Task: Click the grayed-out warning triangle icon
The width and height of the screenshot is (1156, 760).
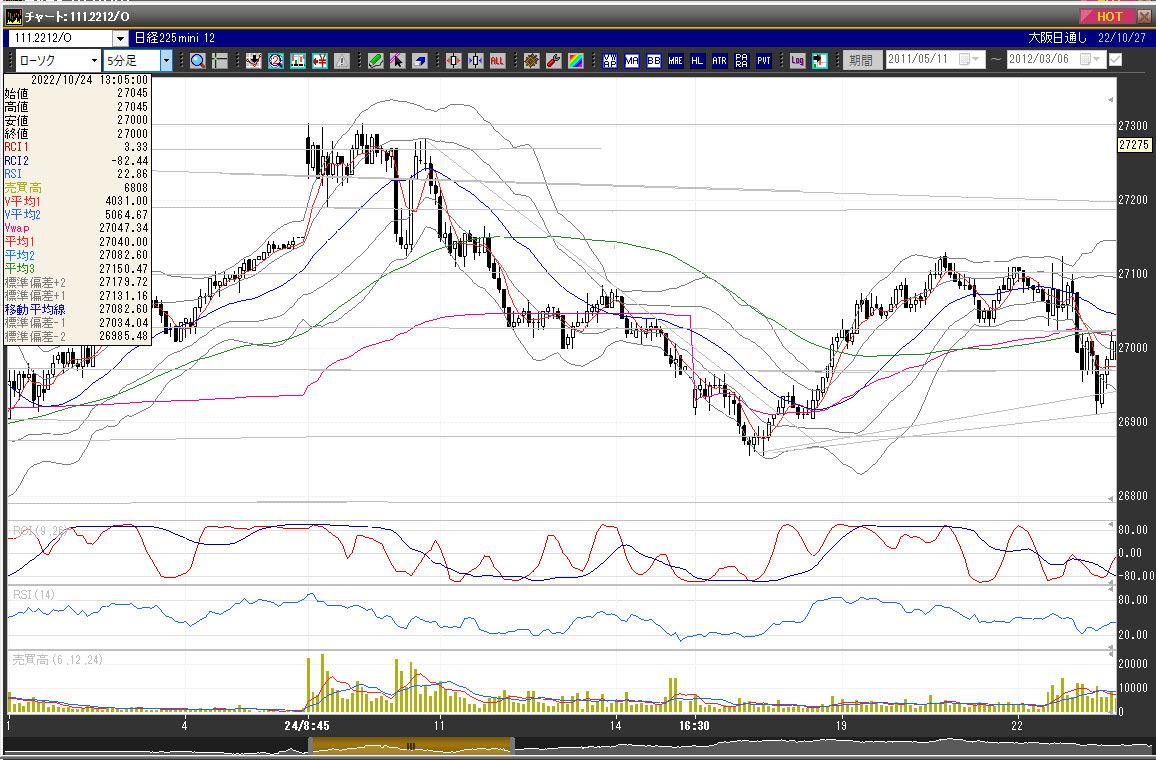Action: pyautogui.click(x=341, y=60)
